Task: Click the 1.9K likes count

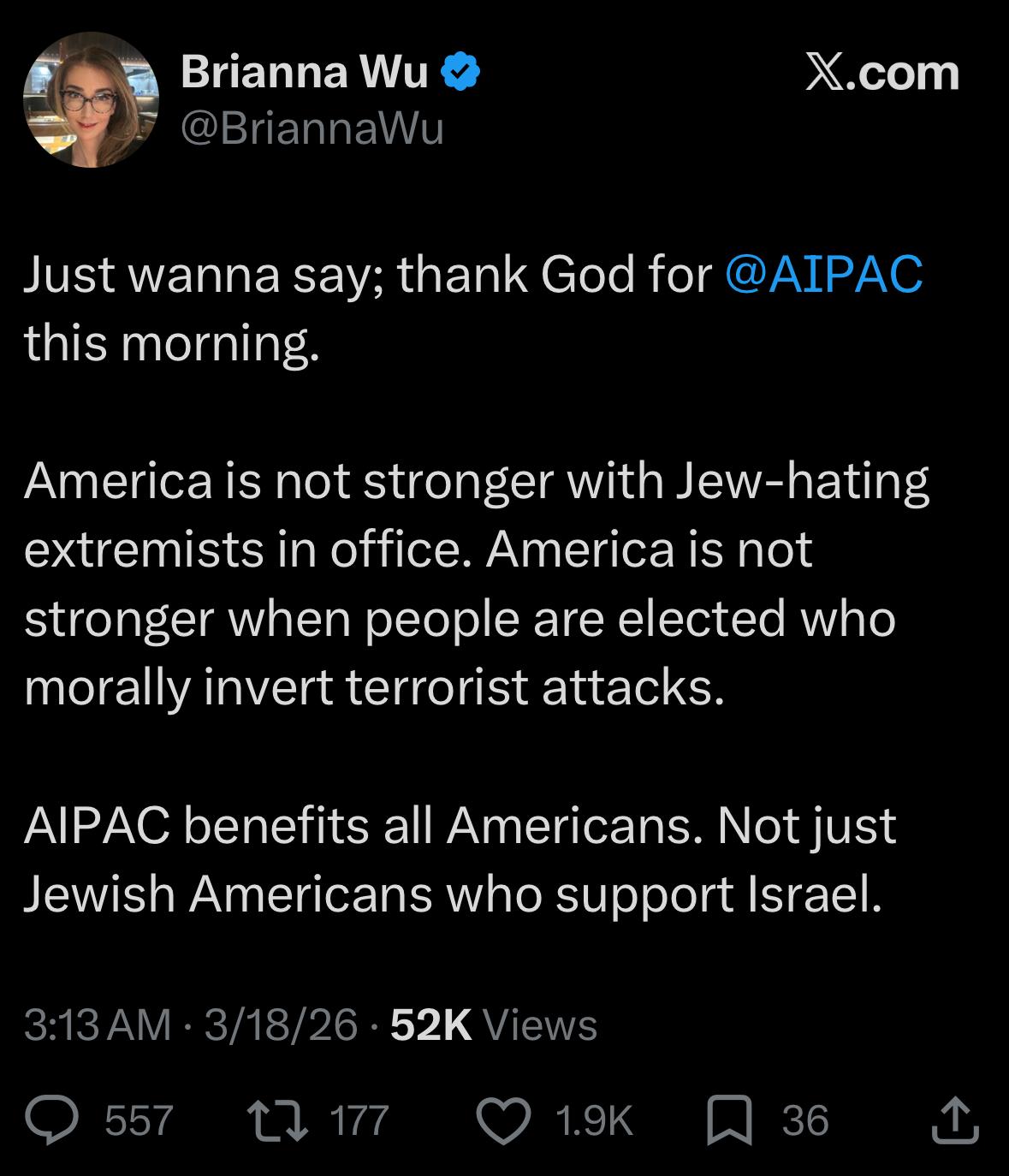Action: coord(594,1120)
